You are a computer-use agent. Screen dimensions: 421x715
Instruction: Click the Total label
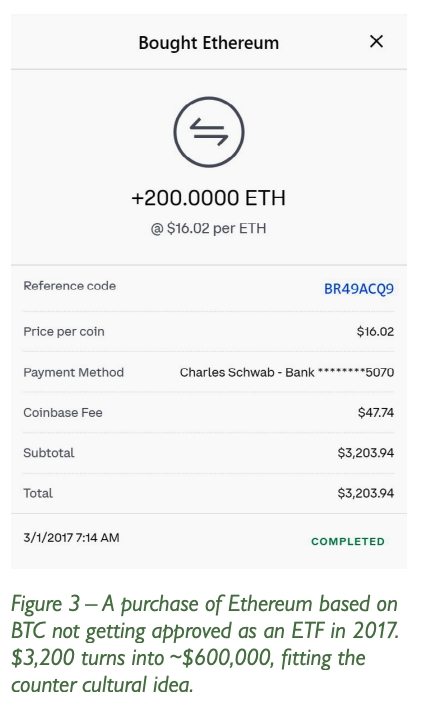38,493
